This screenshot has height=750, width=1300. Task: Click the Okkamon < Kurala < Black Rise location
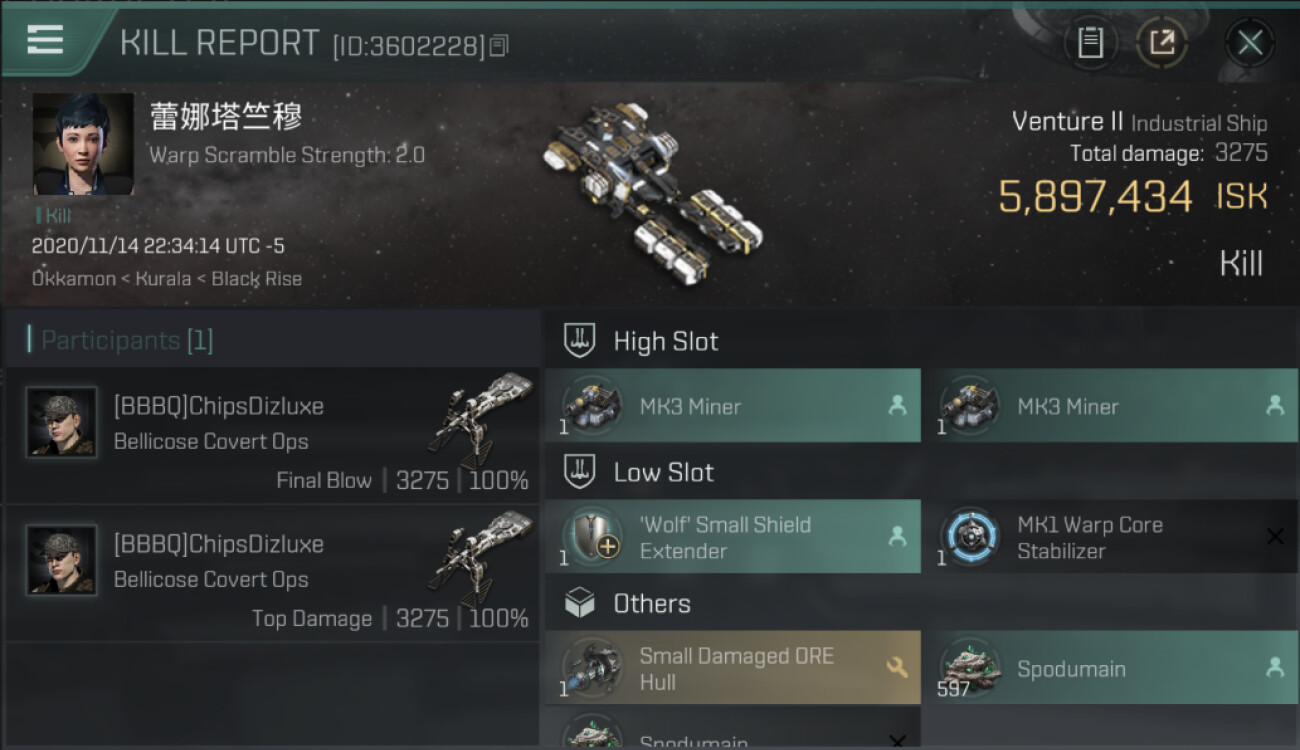pos(166,278)
